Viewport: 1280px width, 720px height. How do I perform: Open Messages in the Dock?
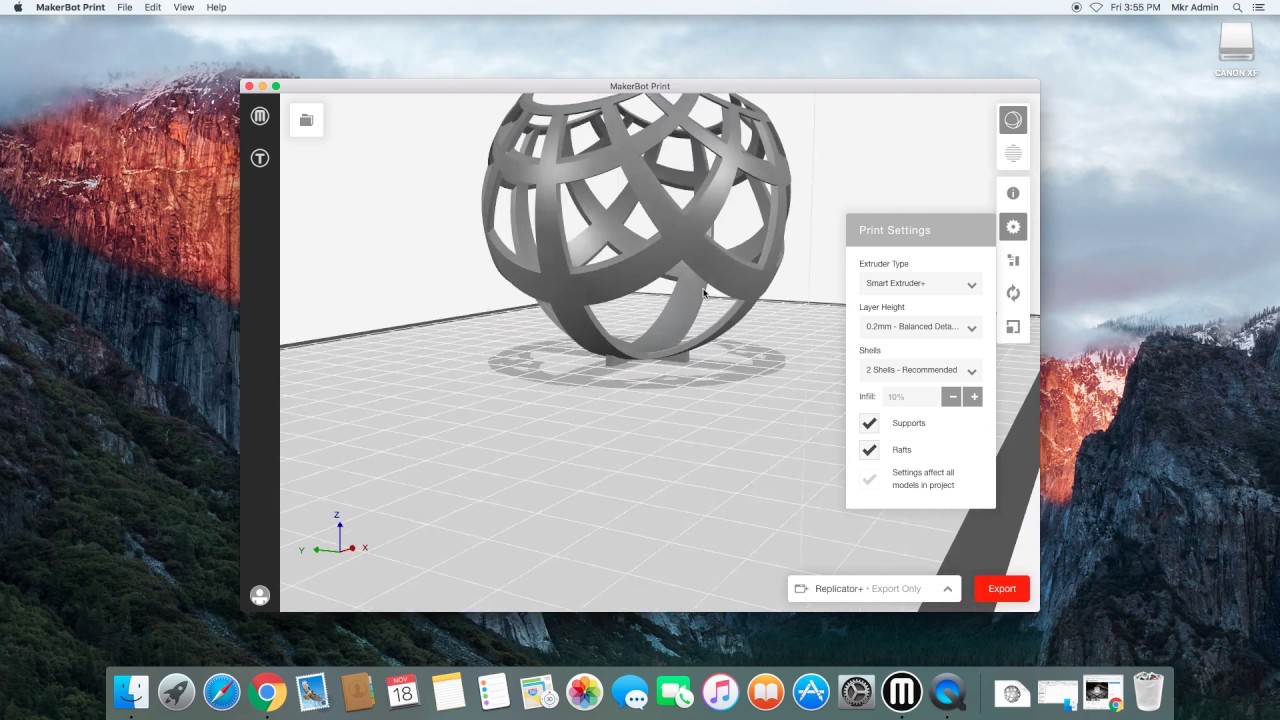(629, 692)
